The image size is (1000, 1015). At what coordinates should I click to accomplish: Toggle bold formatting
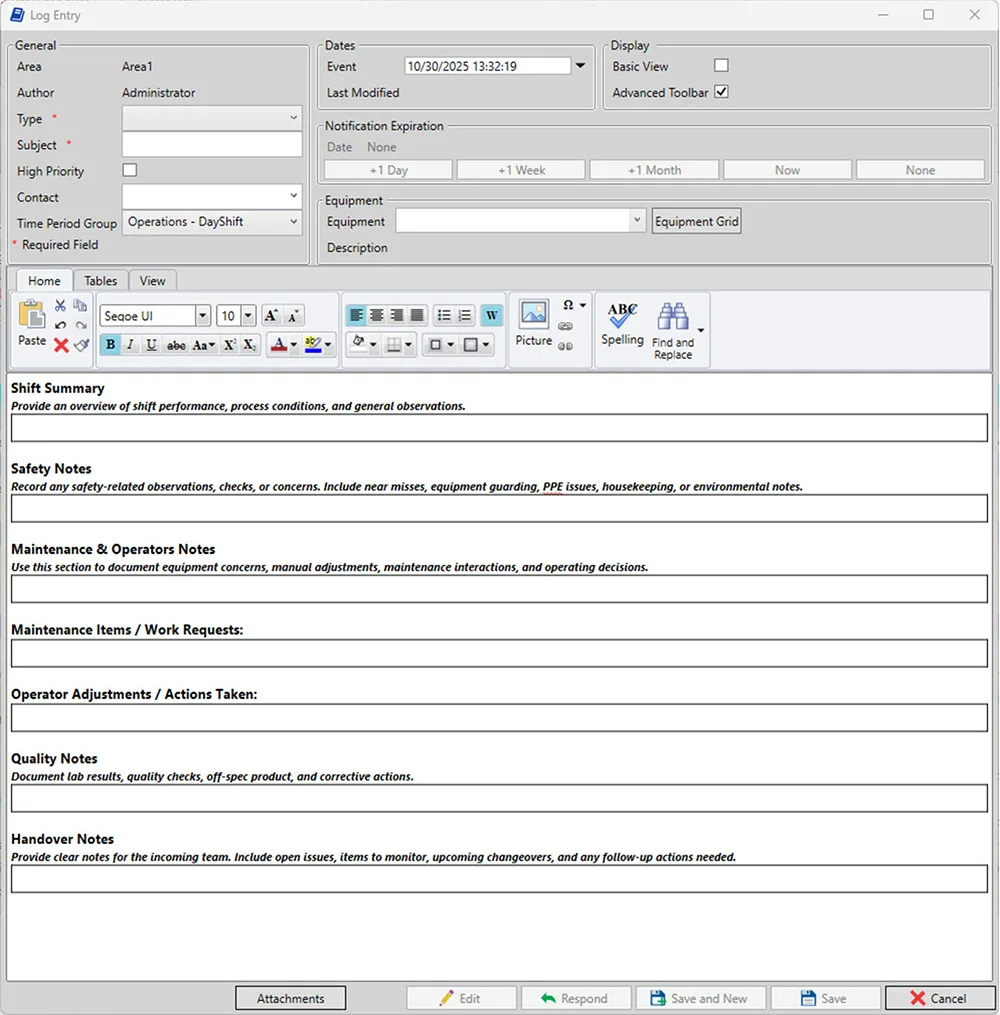tap(110, 344)
